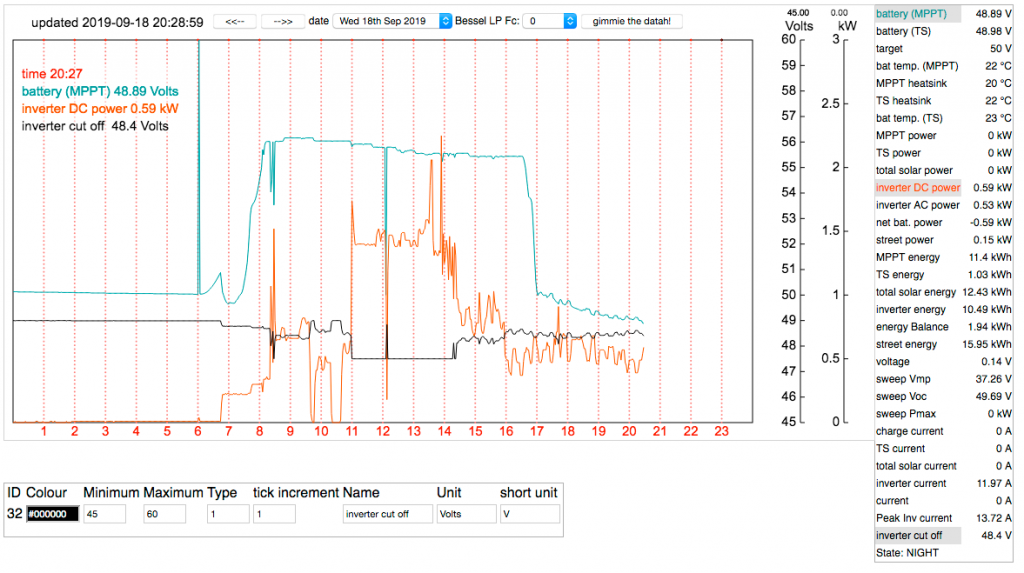The height and width of the screenshot is (573, 1024).
Task: Click the tick increment input field
Action: click(x=273, y=514)
